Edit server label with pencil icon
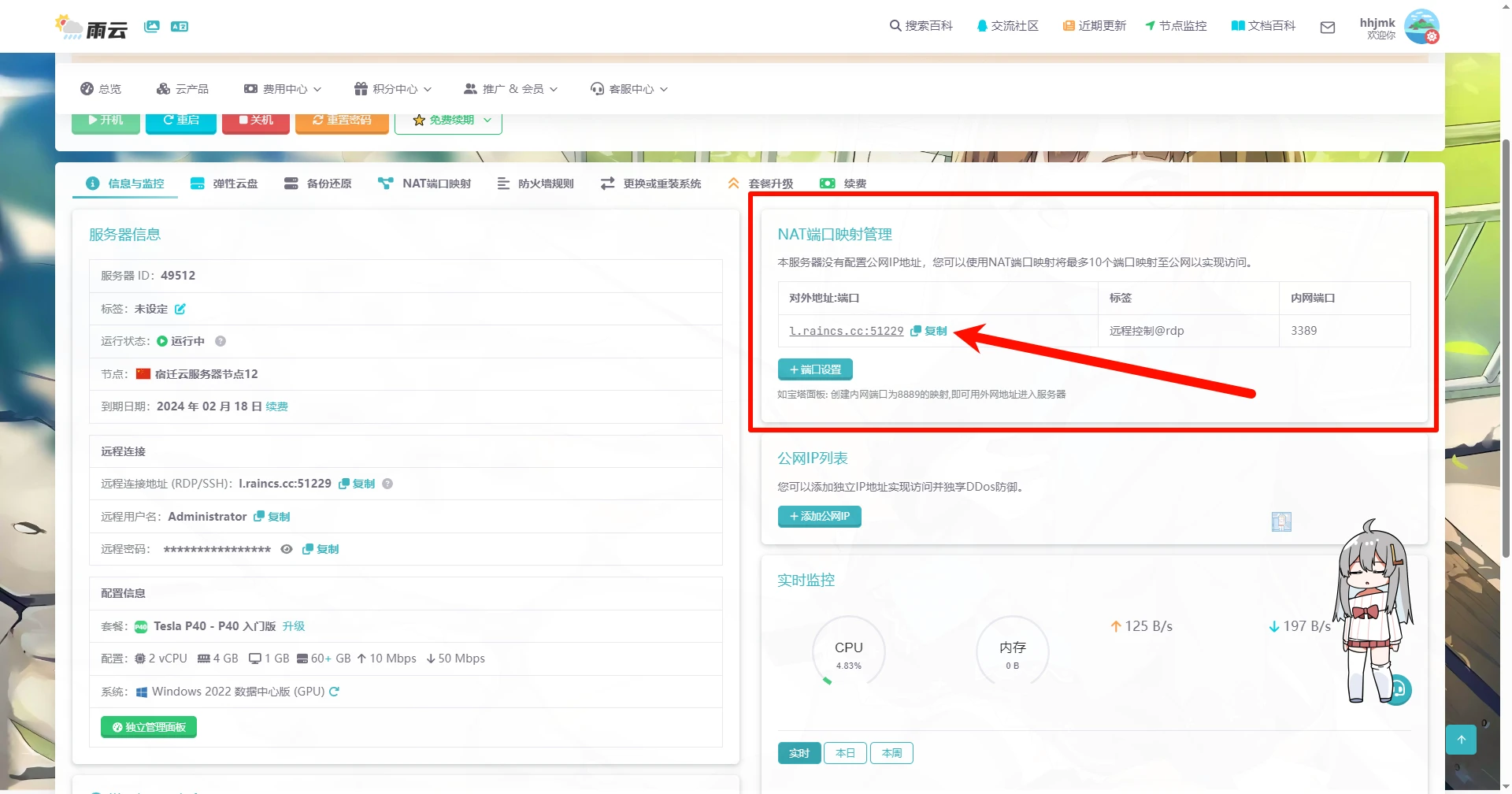 point(180,309)
